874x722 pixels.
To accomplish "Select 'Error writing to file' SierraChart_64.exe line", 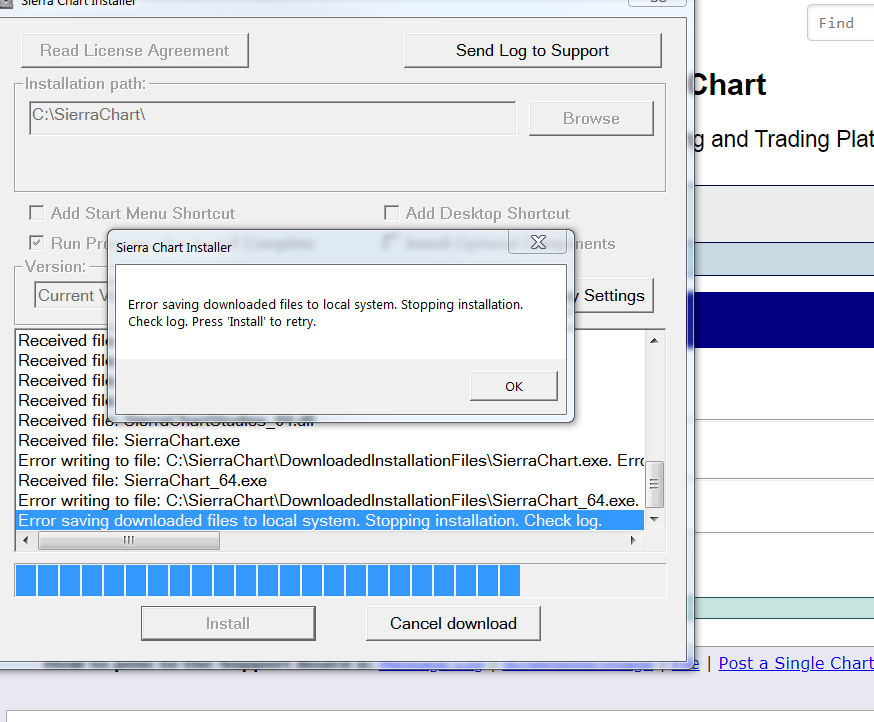I will (x=330, y=501).
